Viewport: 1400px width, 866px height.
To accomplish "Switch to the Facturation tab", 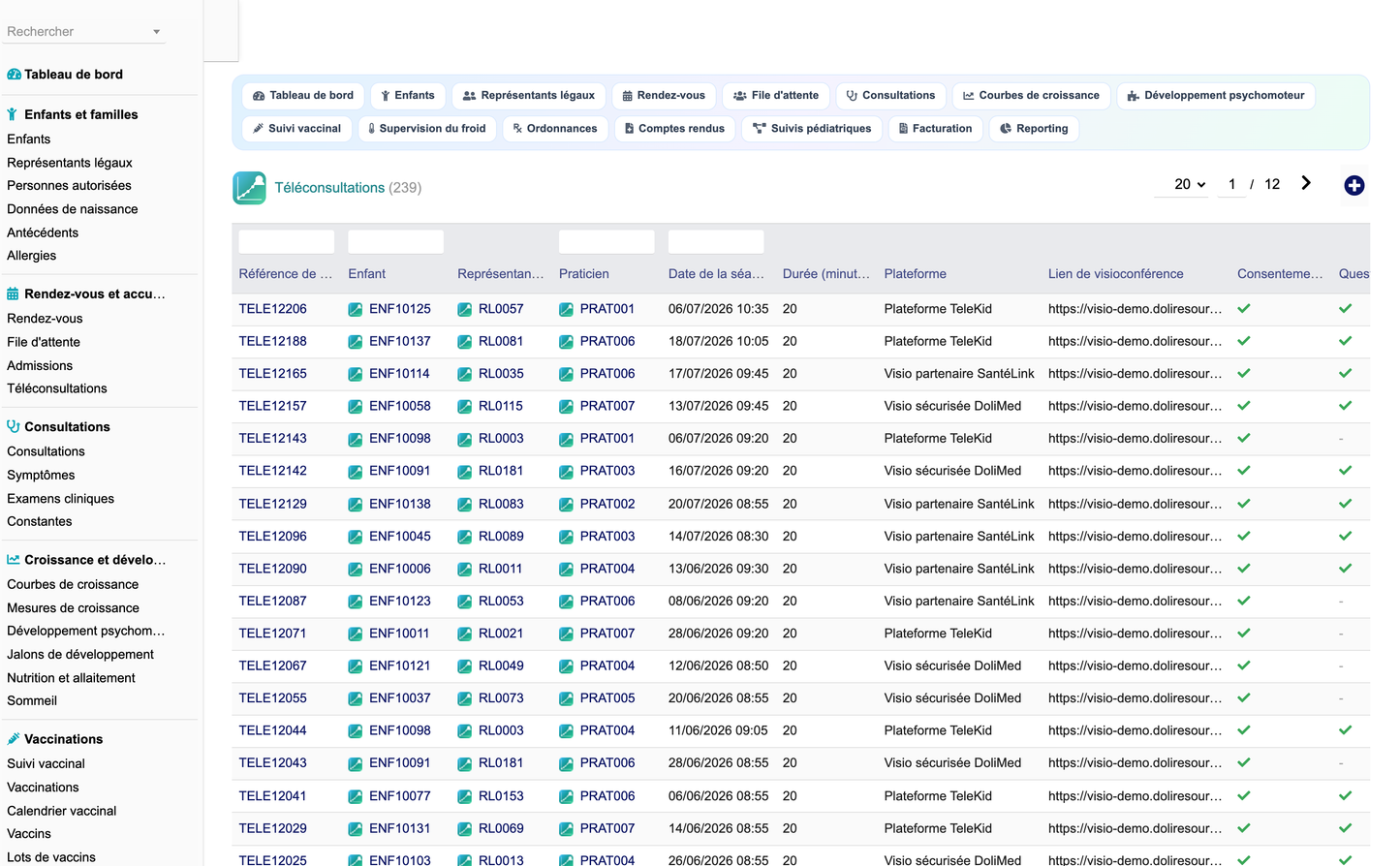I will [x=935, y=129].
